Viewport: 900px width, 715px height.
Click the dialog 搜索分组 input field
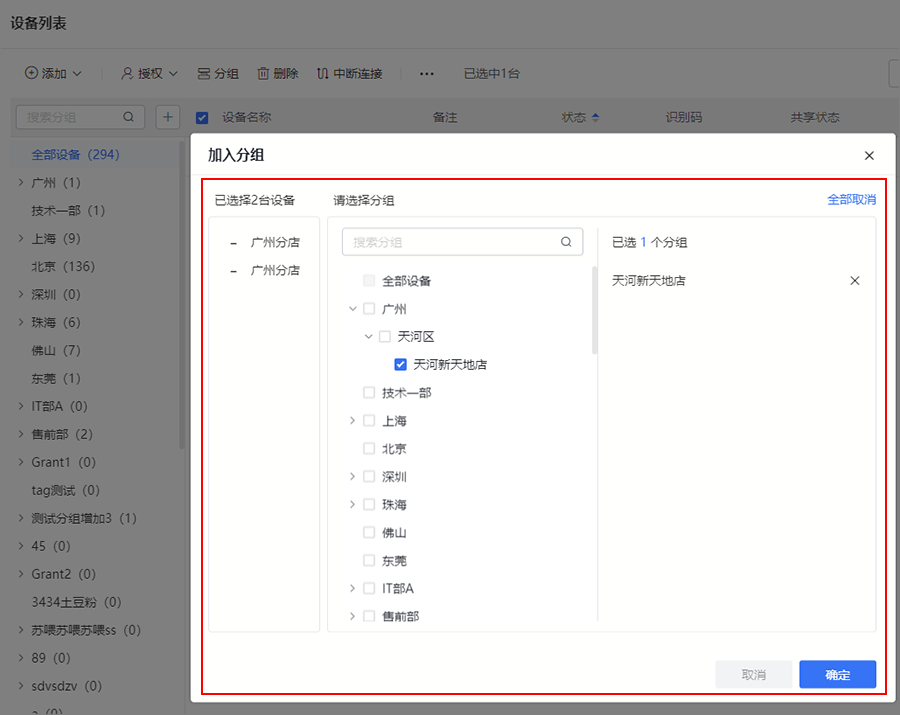[x=463, y=242]
